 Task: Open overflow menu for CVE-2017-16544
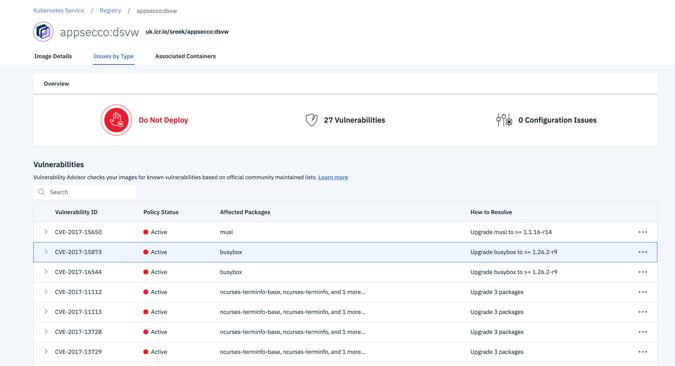click(x=643, y=272)
